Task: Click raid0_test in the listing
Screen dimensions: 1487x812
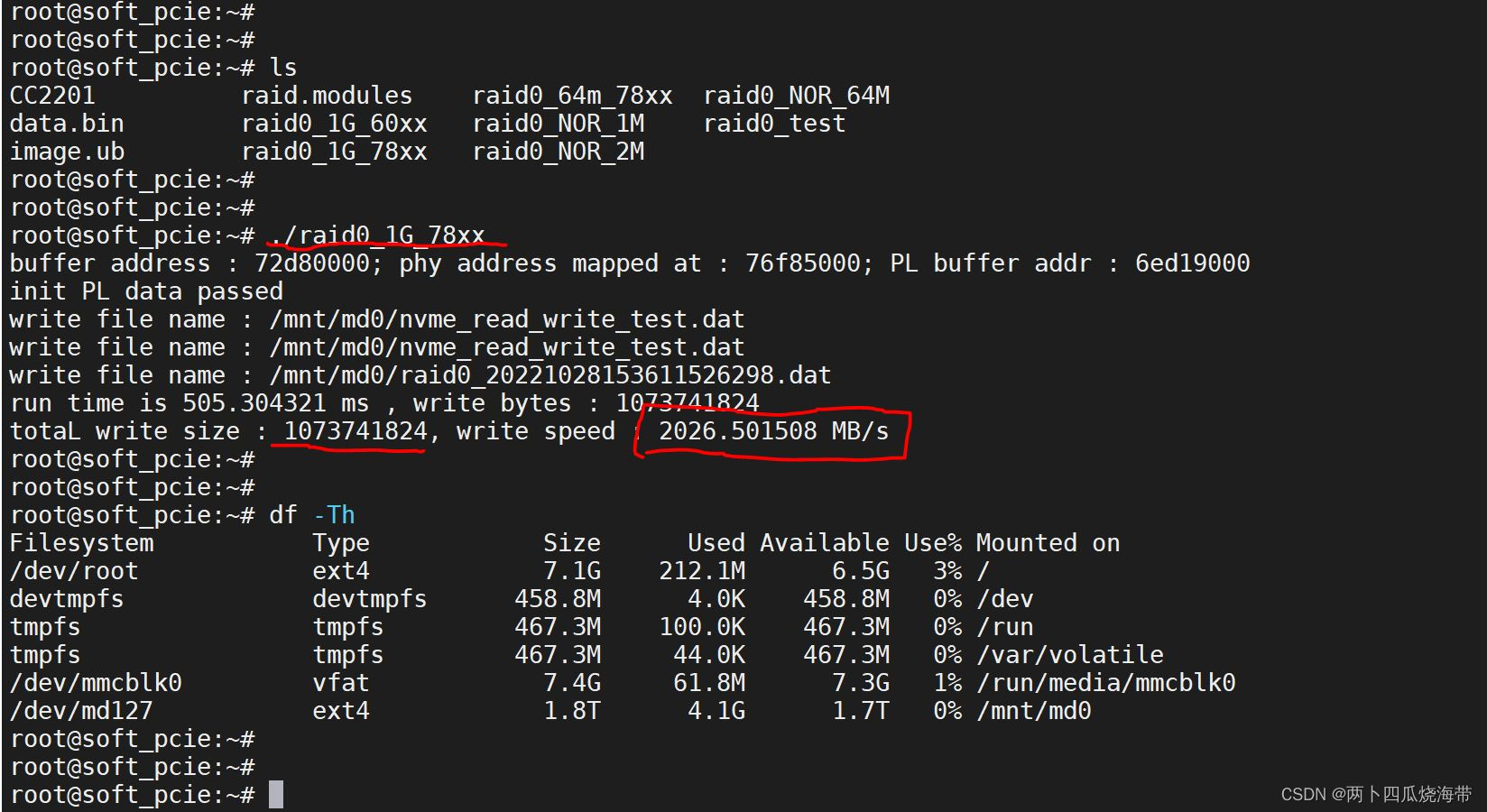Action: pos(774,124)
